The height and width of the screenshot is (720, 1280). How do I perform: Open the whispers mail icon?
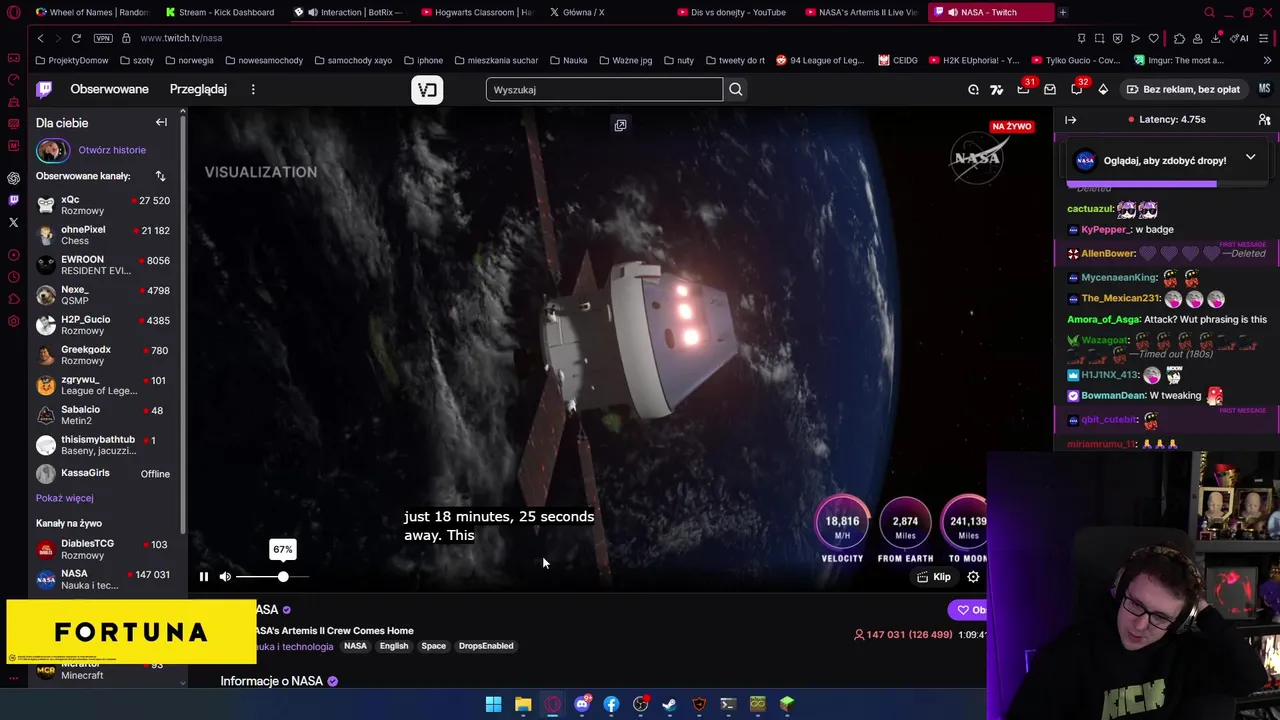pyautogui.click(x=1050, y=89)
